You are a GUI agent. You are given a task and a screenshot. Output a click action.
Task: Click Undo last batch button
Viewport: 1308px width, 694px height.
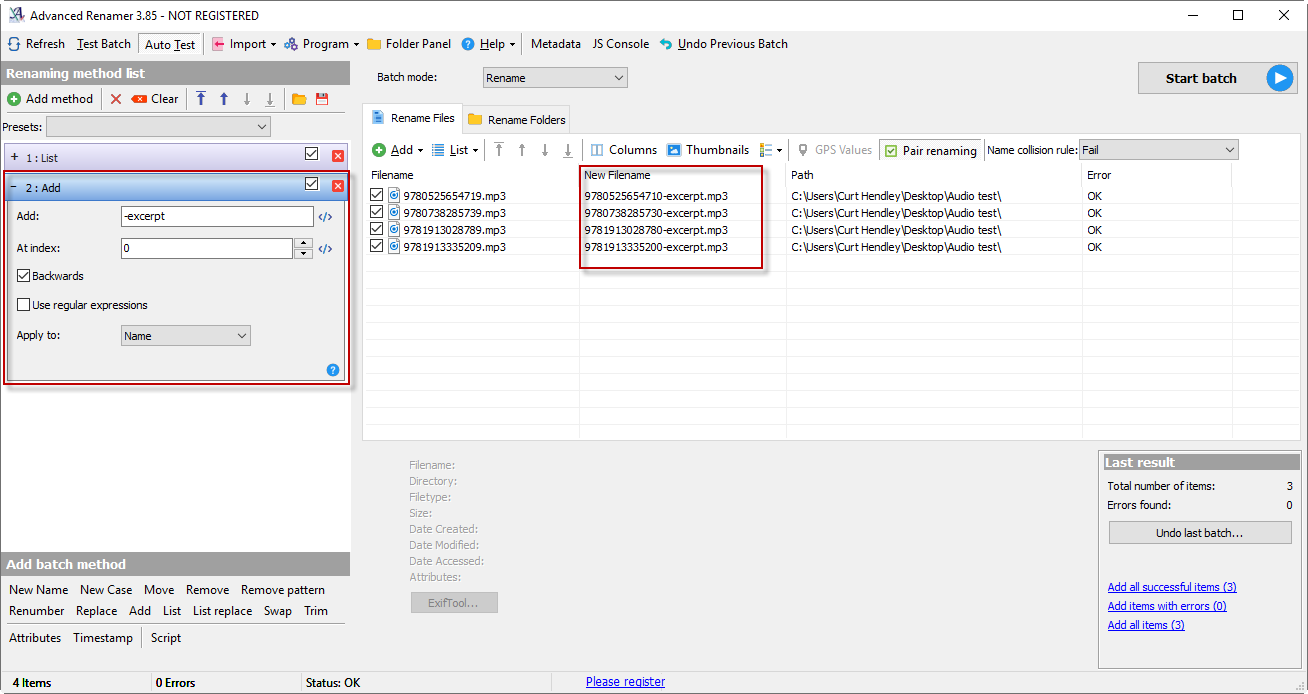click(1200, 533)
